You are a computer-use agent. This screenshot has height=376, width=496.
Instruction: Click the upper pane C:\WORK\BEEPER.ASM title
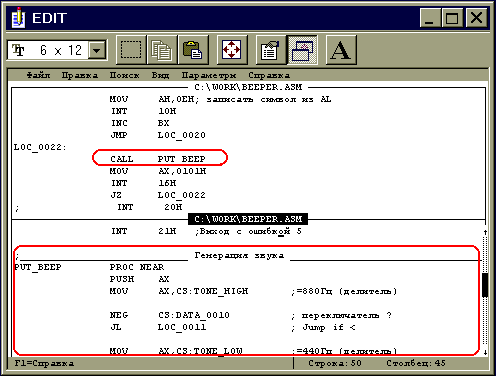tap(248, 87)
